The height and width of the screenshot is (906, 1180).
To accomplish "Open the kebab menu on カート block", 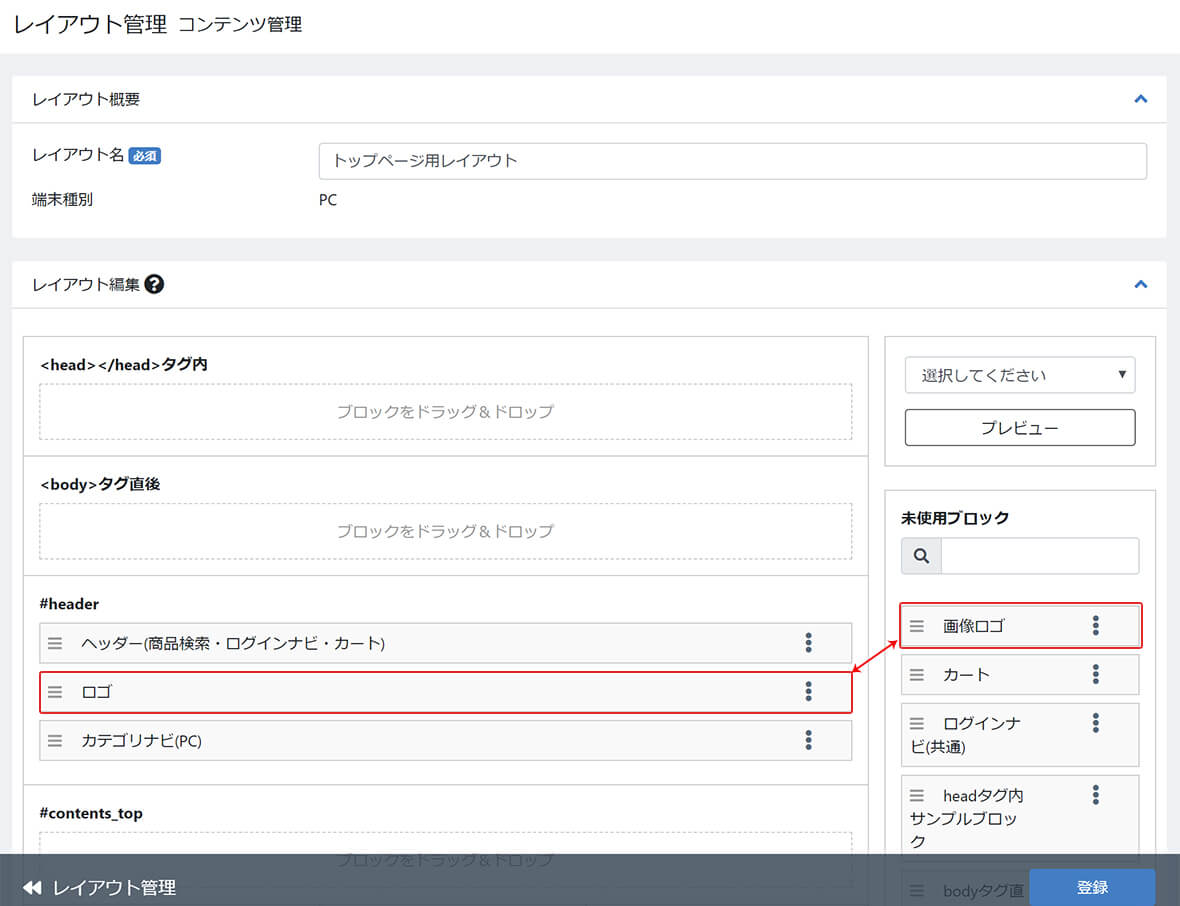I will (x=1095, y=674).
